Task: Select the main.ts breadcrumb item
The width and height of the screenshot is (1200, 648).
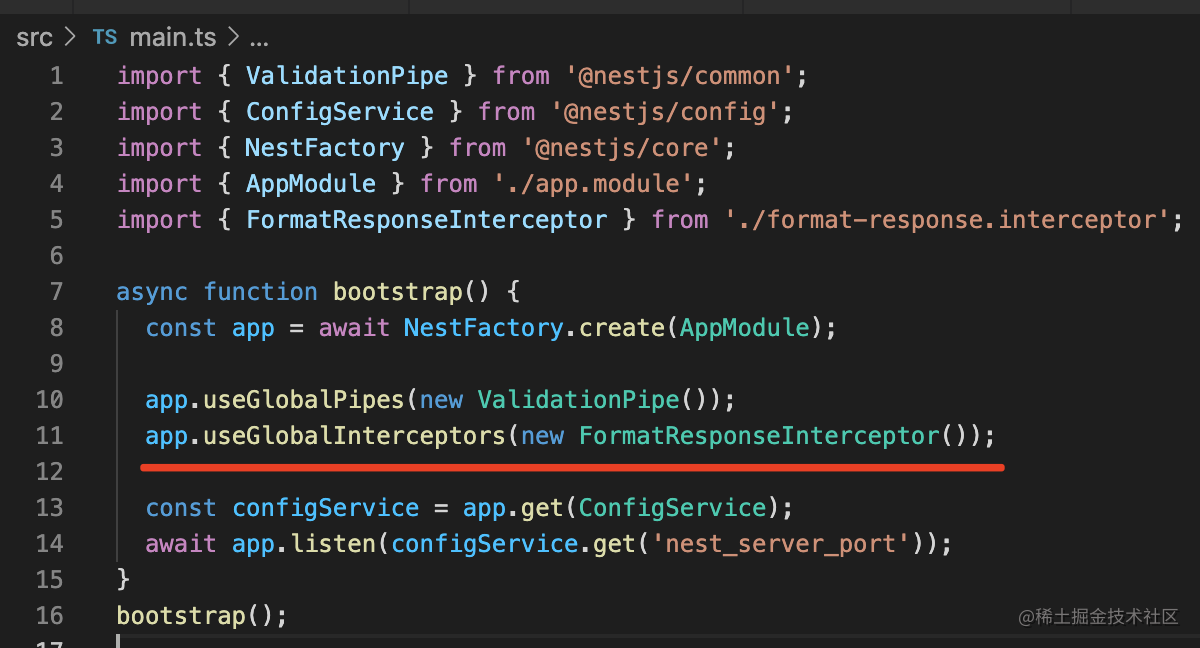Action: [x=174, y=39]
